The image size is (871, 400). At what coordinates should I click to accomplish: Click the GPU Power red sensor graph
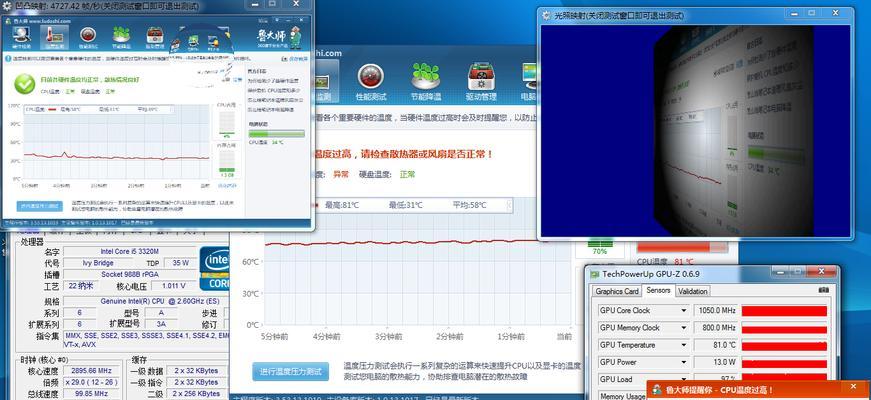[784, 362]
